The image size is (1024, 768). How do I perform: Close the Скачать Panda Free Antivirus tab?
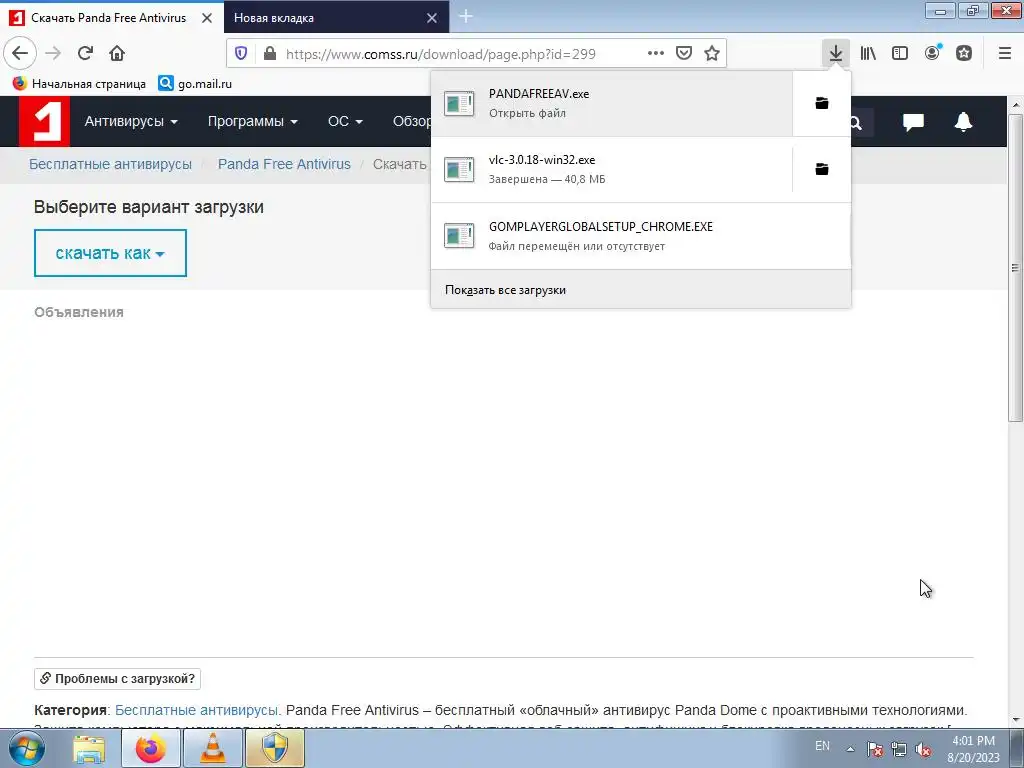coord(207,18)
